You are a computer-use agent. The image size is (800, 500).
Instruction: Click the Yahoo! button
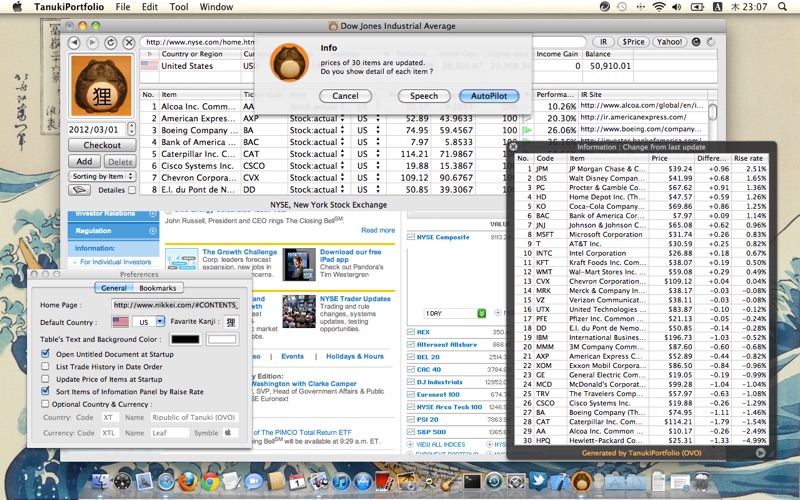[x=669, y=42]
